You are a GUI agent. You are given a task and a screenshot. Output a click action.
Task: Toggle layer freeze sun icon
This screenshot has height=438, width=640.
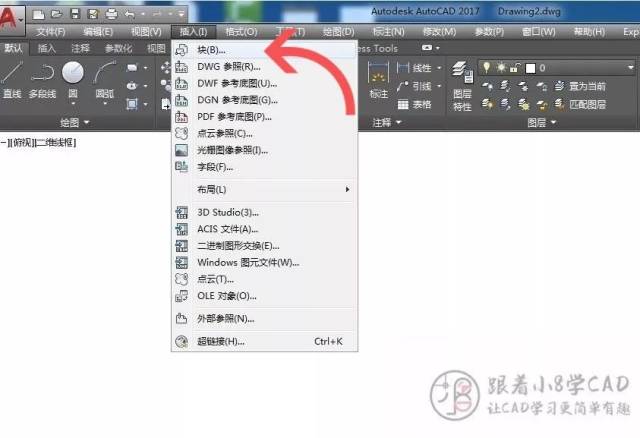click(x=501, y=68)
